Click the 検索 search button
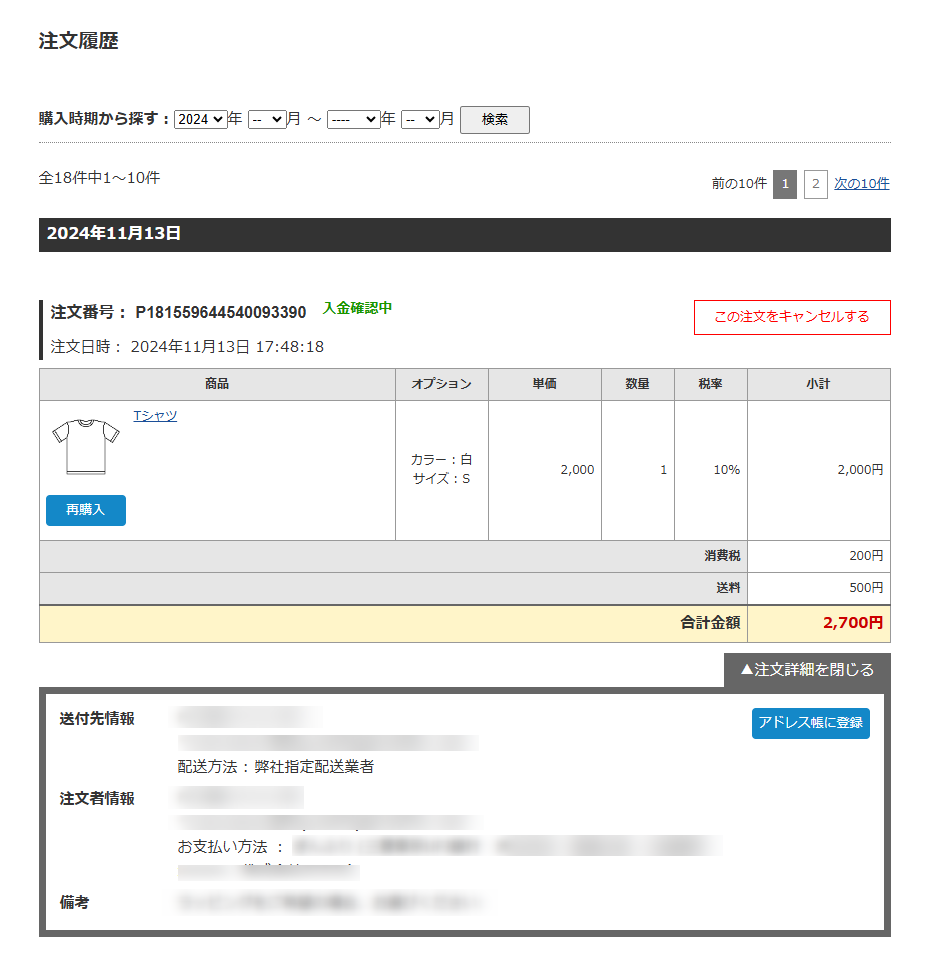Image resolution: width=932 pixels, height=956 pixels. (494, 120)
